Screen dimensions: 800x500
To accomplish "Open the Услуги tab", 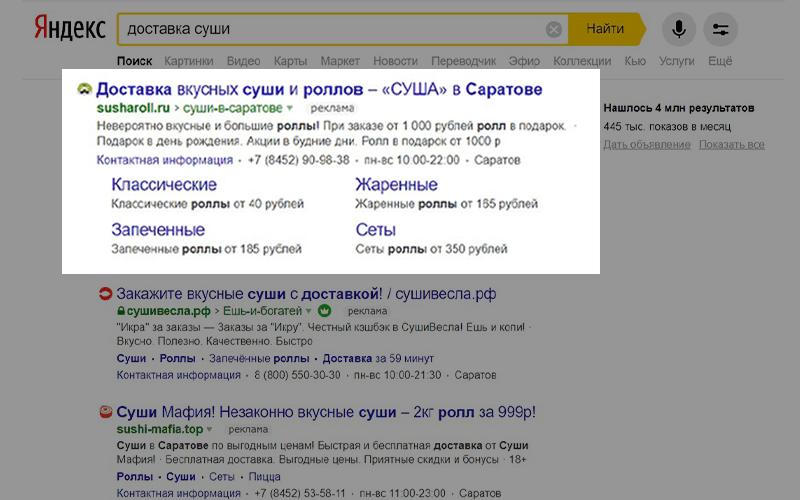I will [x=677, y=61].
